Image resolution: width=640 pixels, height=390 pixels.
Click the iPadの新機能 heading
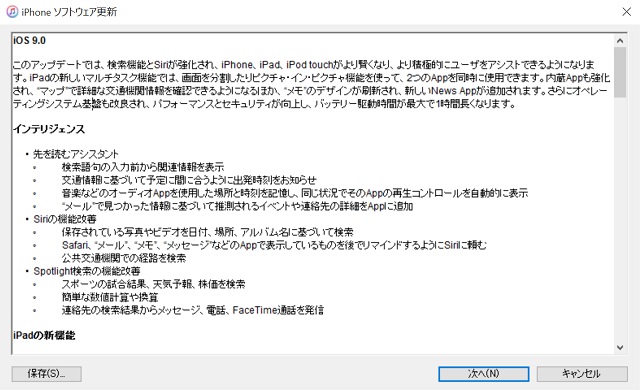(x=44, y=335)
